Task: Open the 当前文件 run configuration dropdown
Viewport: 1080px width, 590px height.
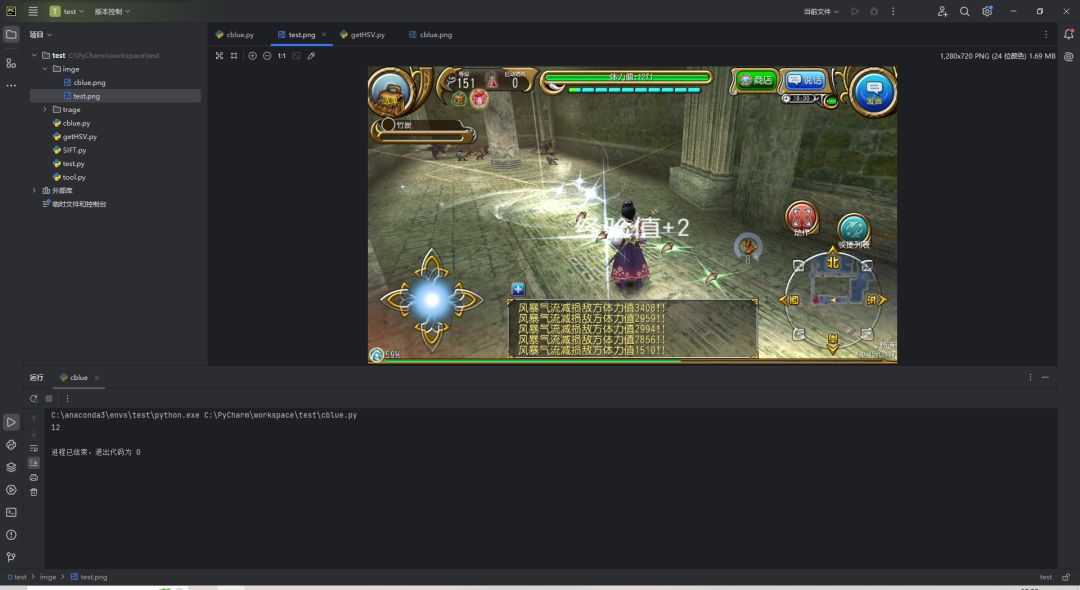Action: click(x=821, y=11)
